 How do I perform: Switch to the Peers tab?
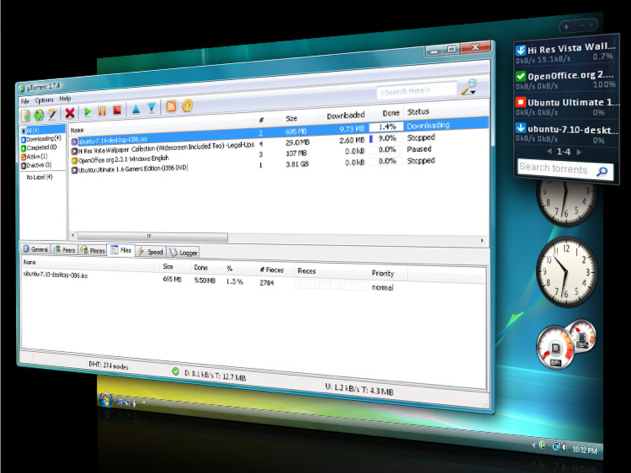click(x=64, y=250)
